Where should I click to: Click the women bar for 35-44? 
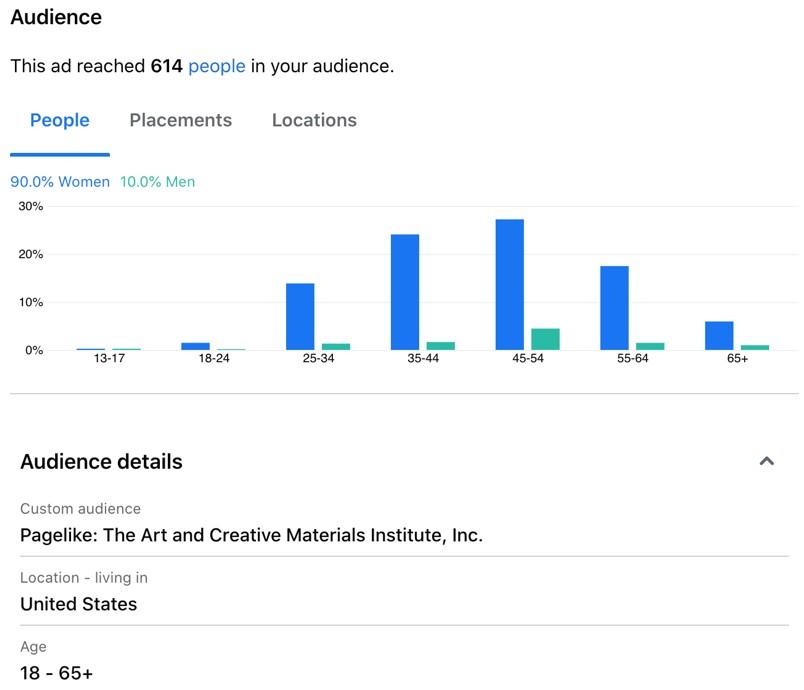405,292
